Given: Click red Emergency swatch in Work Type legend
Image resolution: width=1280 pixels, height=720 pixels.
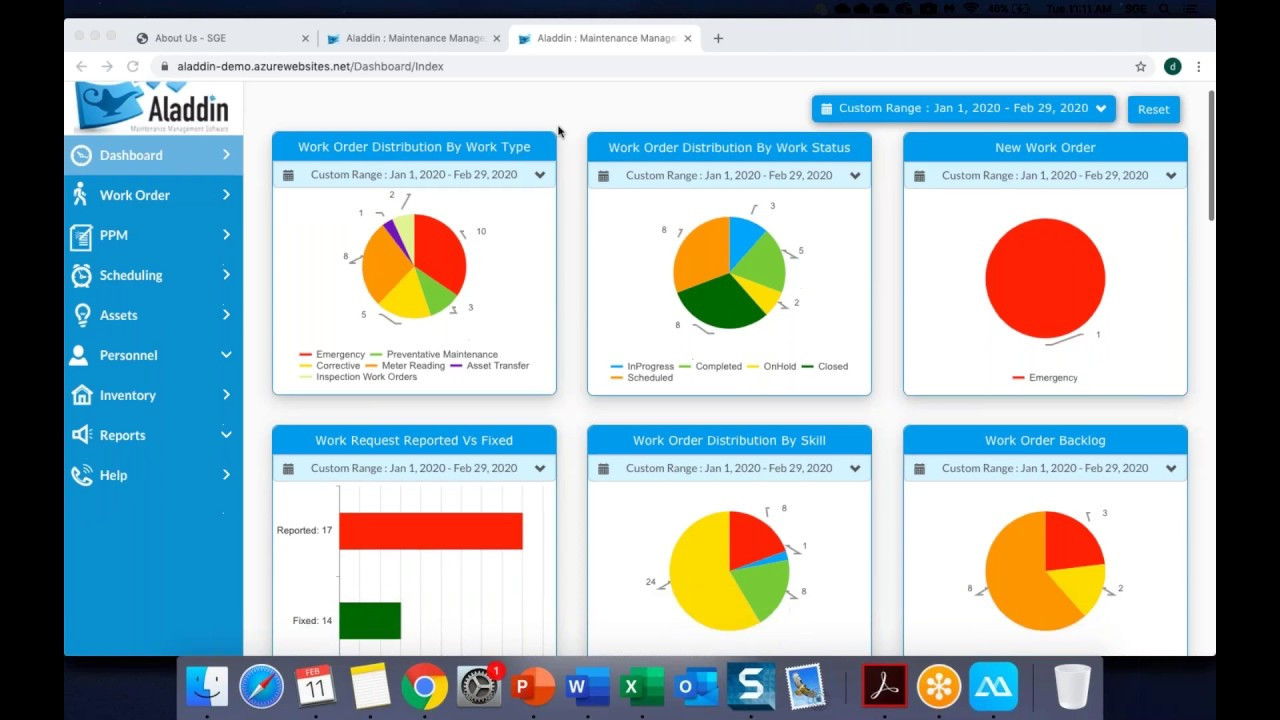Looking at the screenshot, I should tap(305, 355).
